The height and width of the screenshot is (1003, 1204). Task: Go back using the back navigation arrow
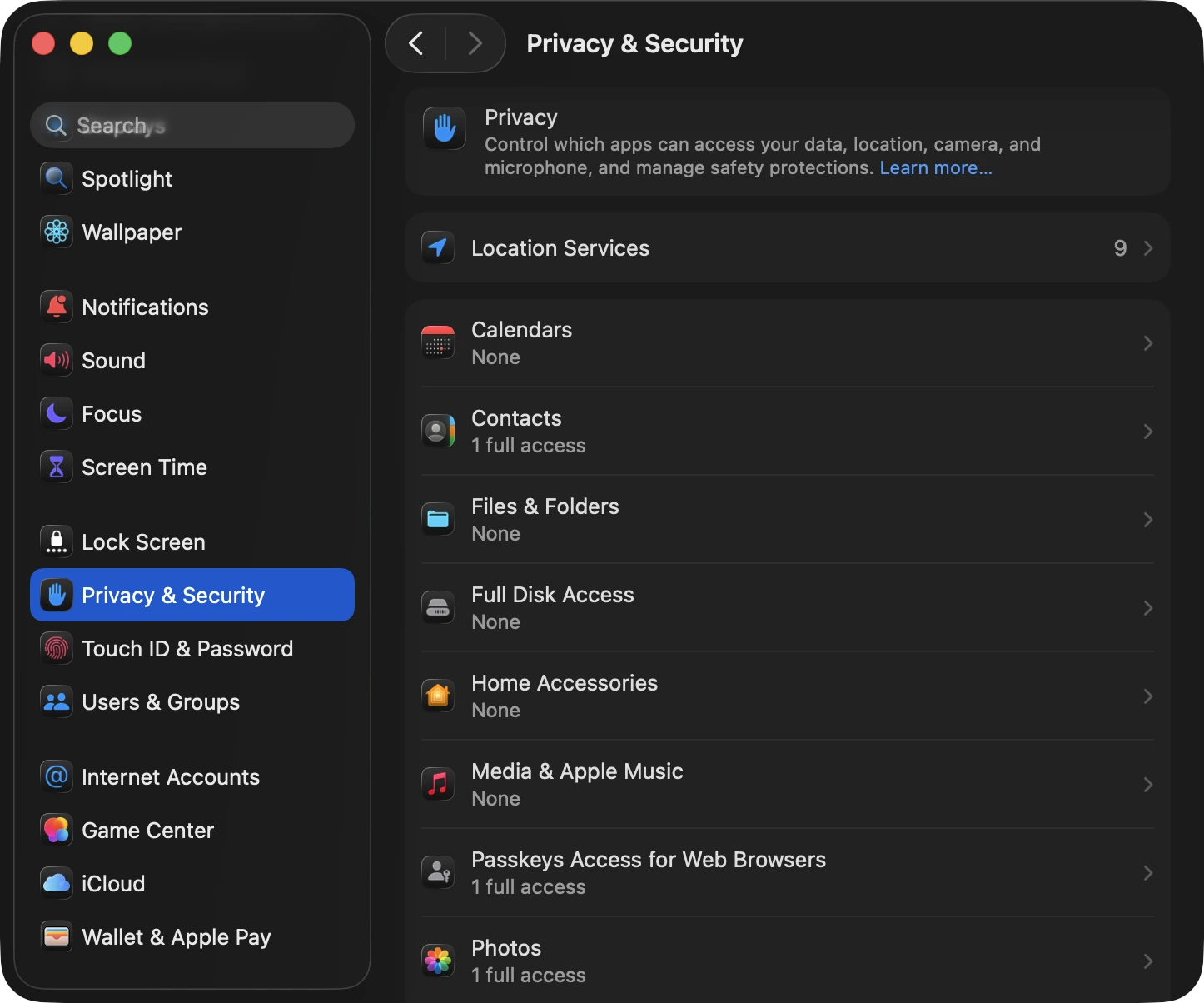(x=416, y=43)
